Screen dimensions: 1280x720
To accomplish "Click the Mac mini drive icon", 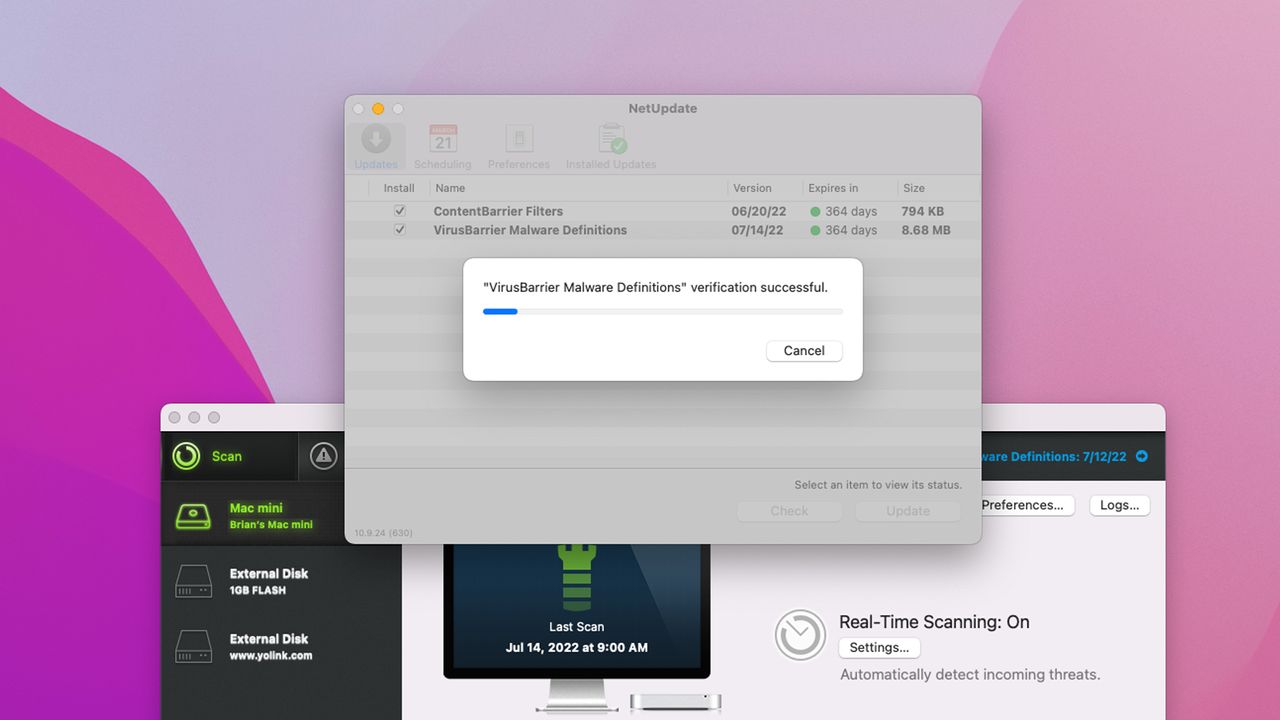I will (x=194, y=515).
